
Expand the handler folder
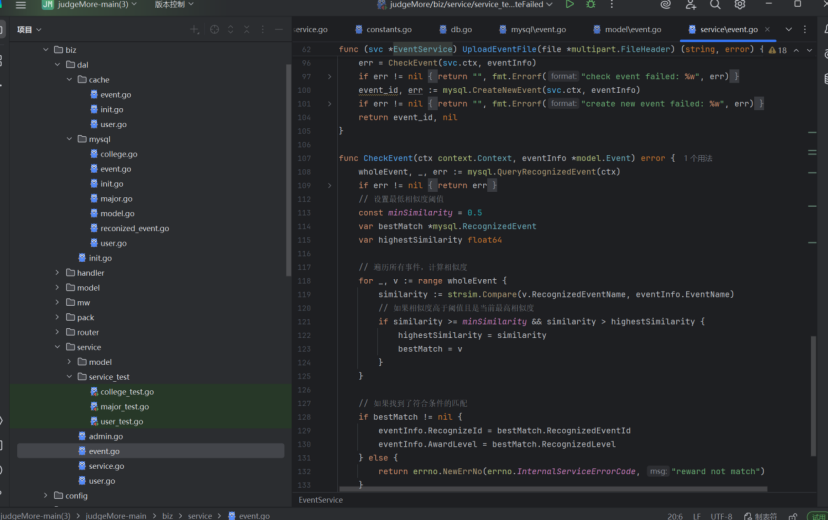point(58,272)
